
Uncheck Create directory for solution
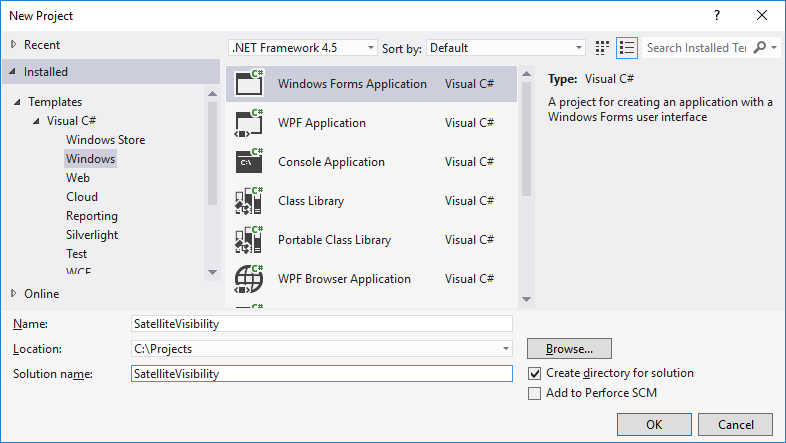[x=535, y=373]
